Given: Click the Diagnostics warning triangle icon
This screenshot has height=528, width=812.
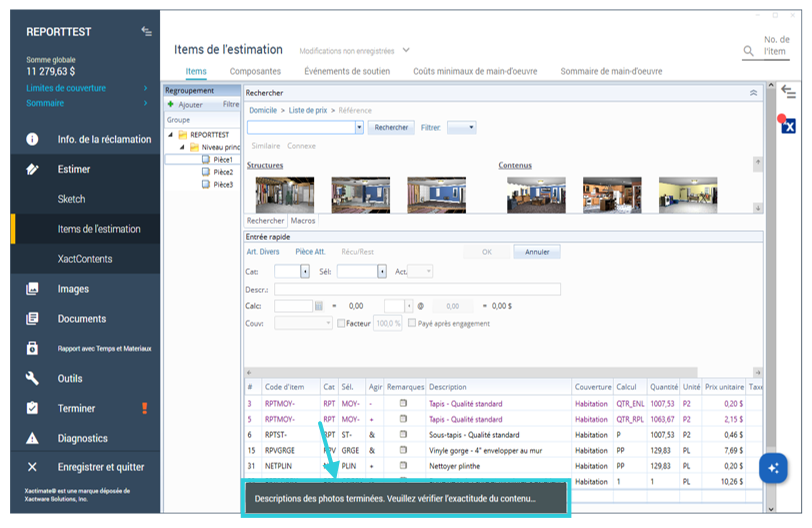Looking at the screenshot, I should [32, 438].
